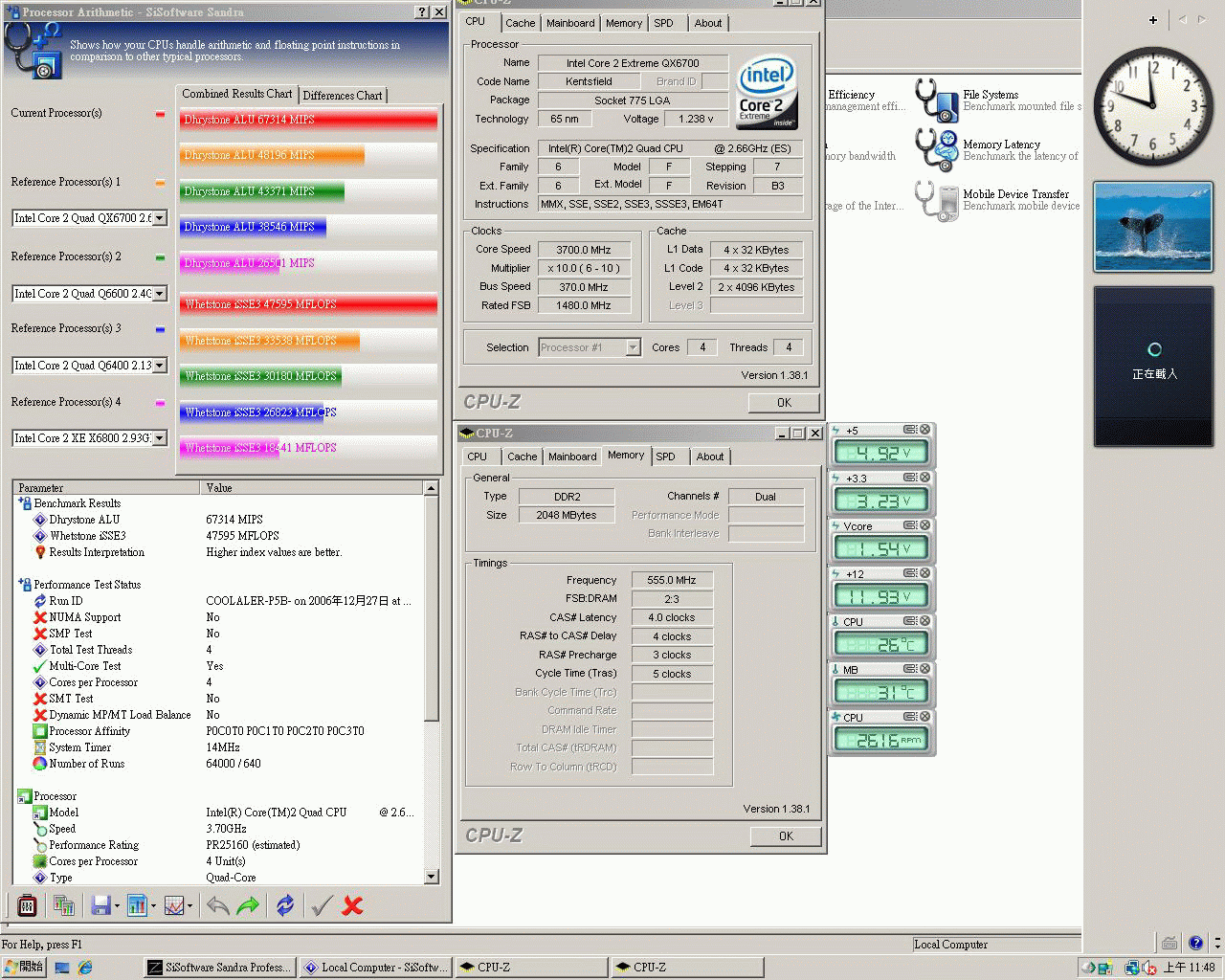Click the Start button on the taskbar
This screenshot has width=1225, height=980.
click(24, 968)
